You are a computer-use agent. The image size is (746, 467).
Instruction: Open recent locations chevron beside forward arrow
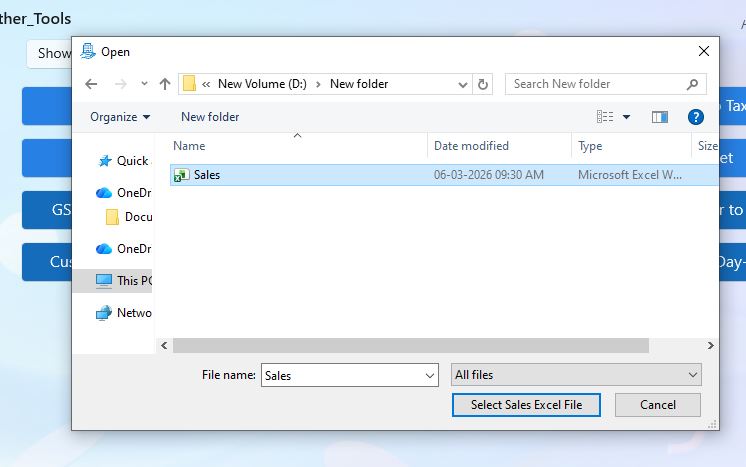point(144,84)
